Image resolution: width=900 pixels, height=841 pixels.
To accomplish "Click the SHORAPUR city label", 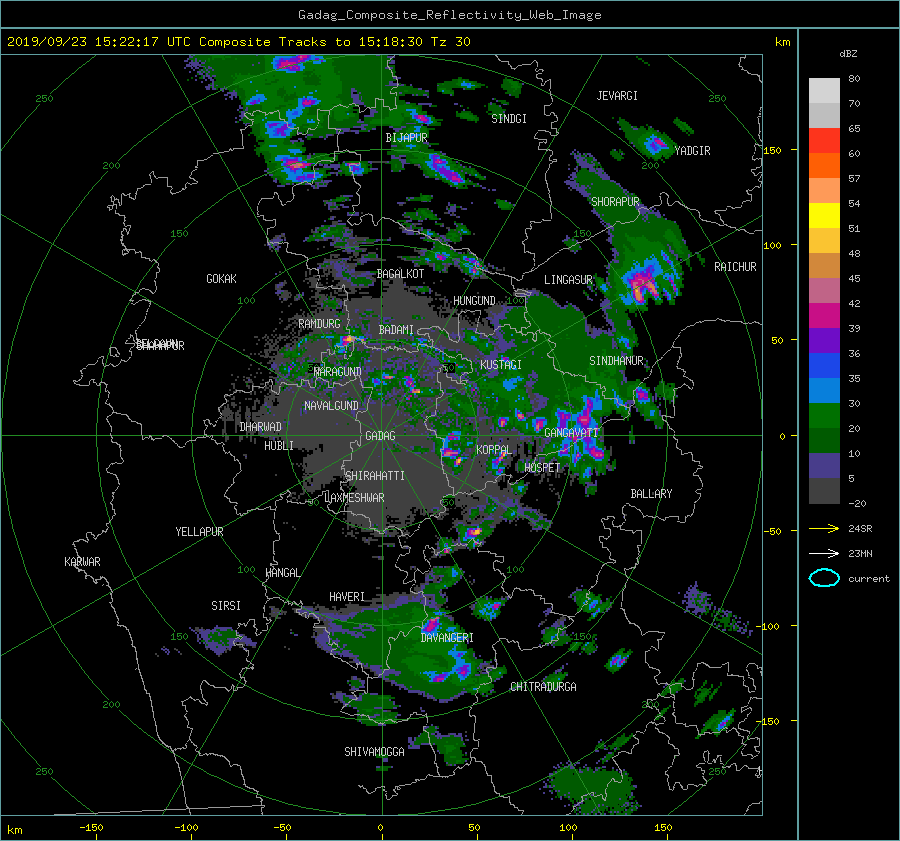I will pos(615,202).
